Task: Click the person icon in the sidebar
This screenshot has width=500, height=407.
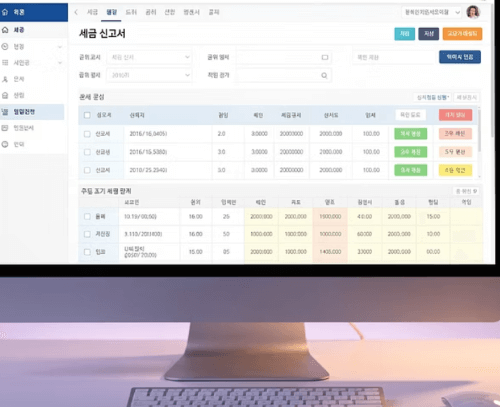Action: coord(5,79)
